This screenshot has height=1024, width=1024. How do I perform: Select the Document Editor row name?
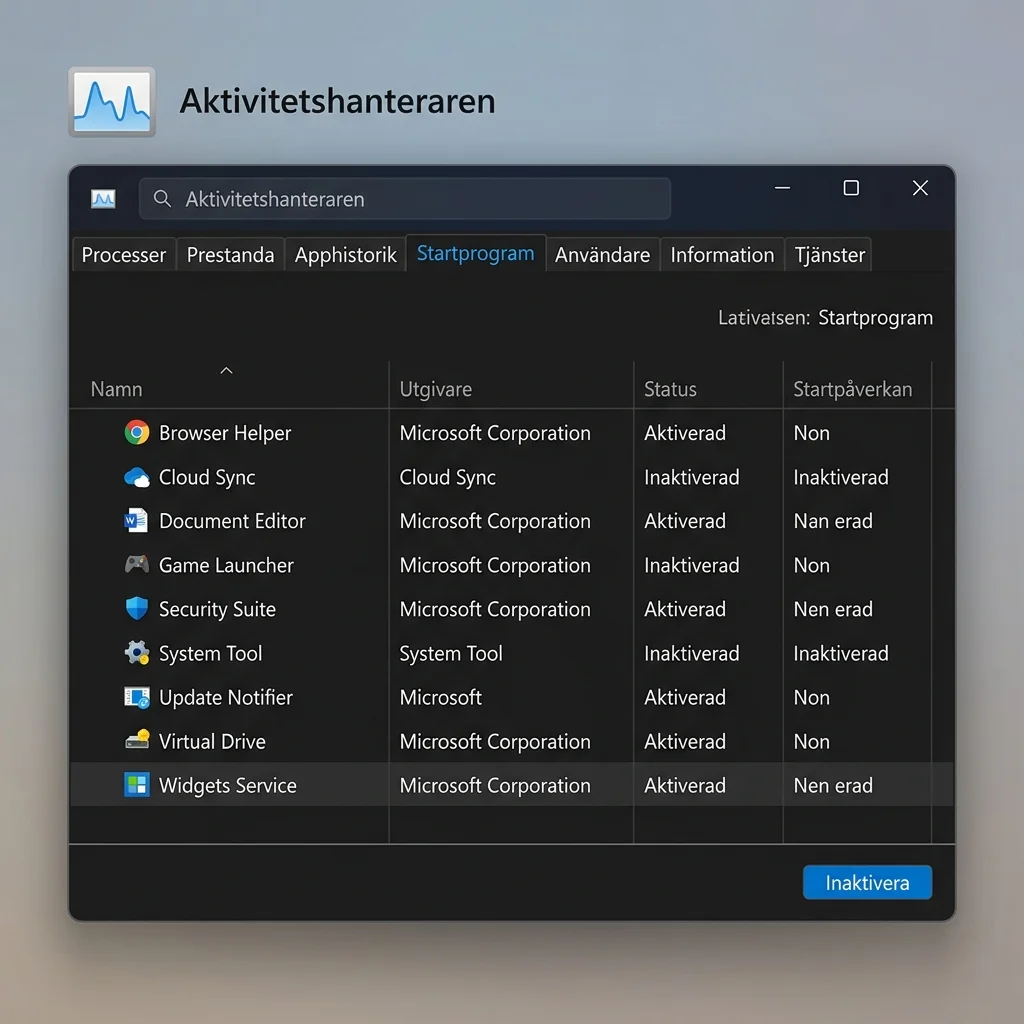click(x=232, y=521)
